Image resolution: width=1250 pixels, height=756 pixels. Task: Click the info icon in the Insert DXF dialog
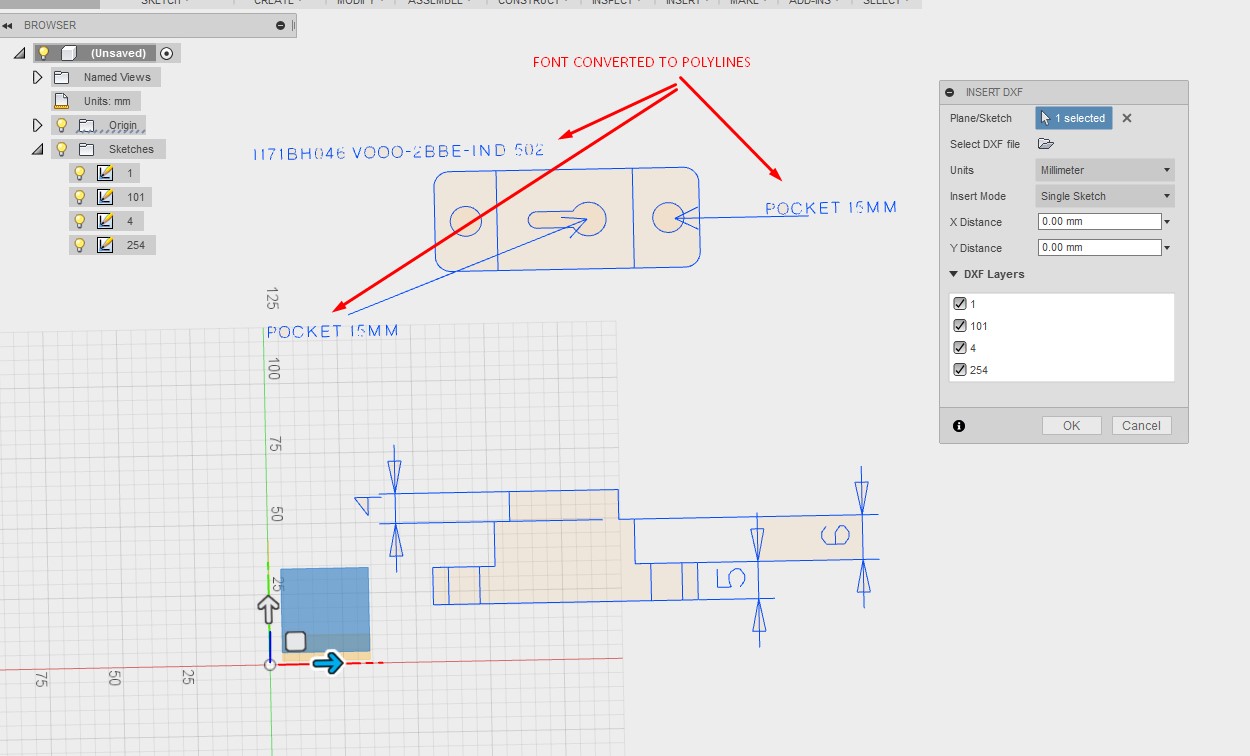click(x=958, y=425)
